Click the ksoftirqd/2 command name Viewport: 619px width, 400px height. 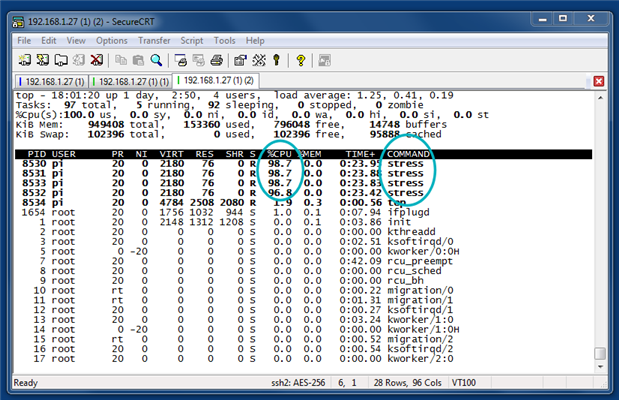420,349
